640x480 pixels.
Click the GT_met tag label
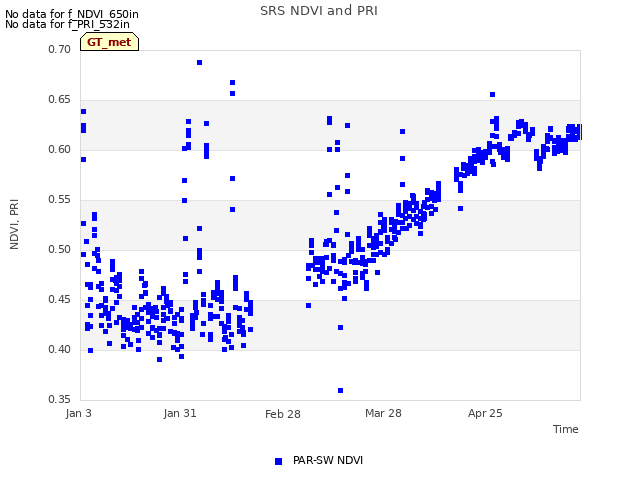109,42
